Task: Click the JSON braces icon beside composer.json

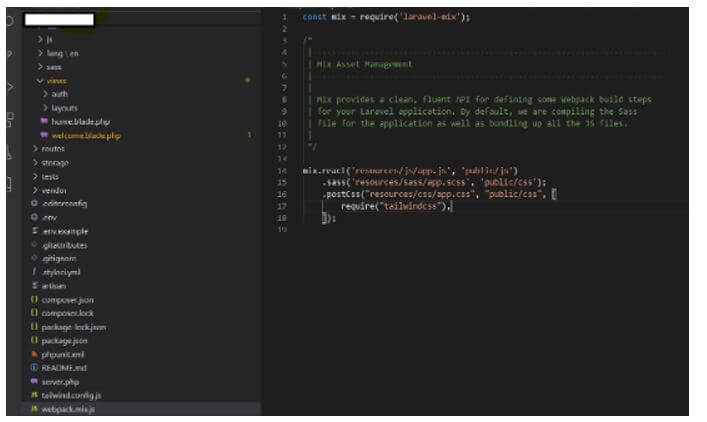Action: point(34,299)
